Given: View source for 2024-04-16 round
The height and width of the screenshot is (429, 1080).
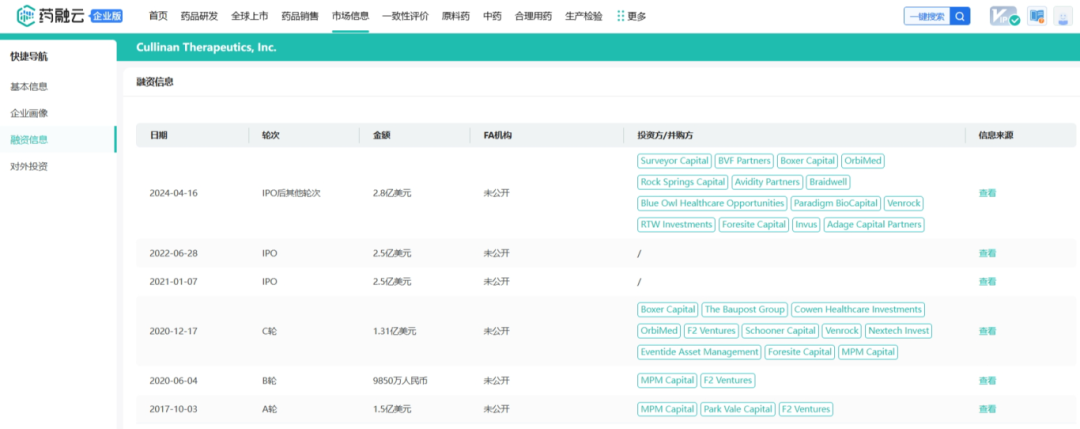Looking at the screenshot, I should pos(987,193).
